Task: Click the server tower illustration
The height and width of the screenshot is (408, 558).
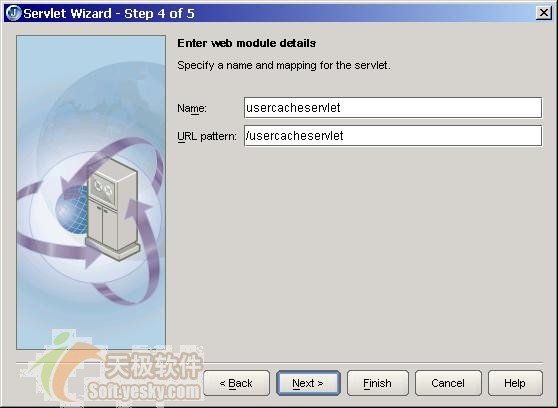Action: (112, 208)
